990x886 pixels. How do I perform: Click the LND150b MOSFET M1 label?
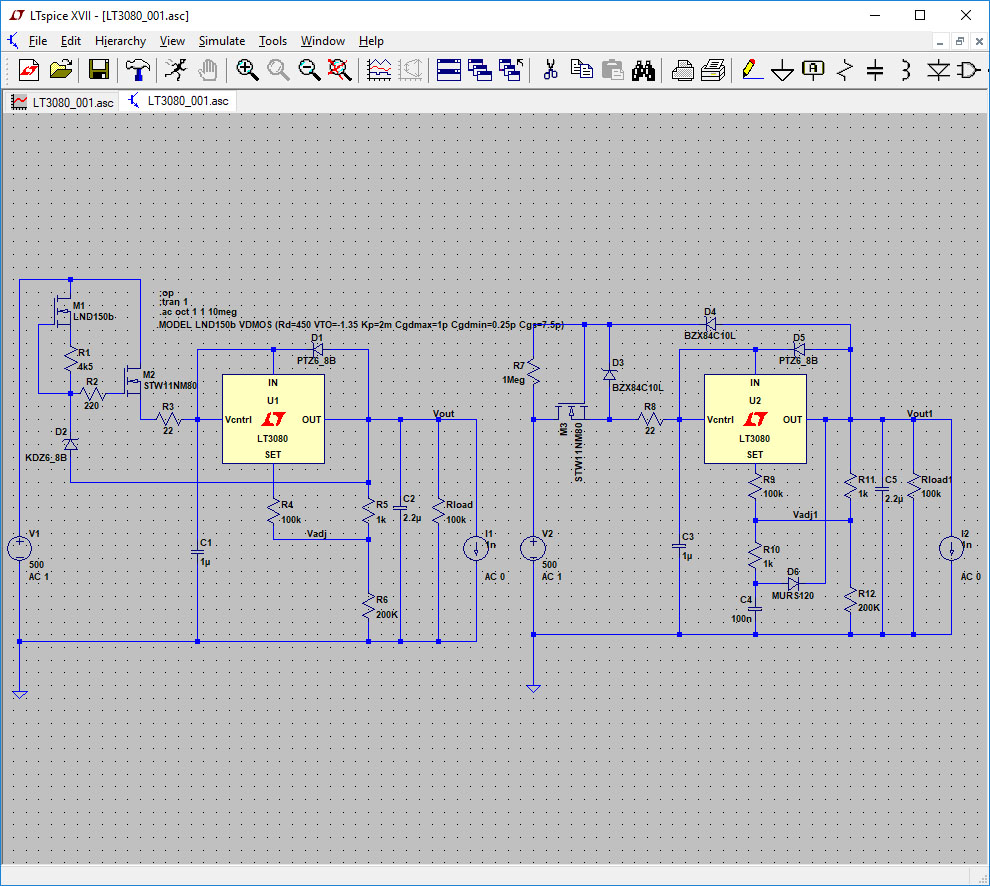93,316
